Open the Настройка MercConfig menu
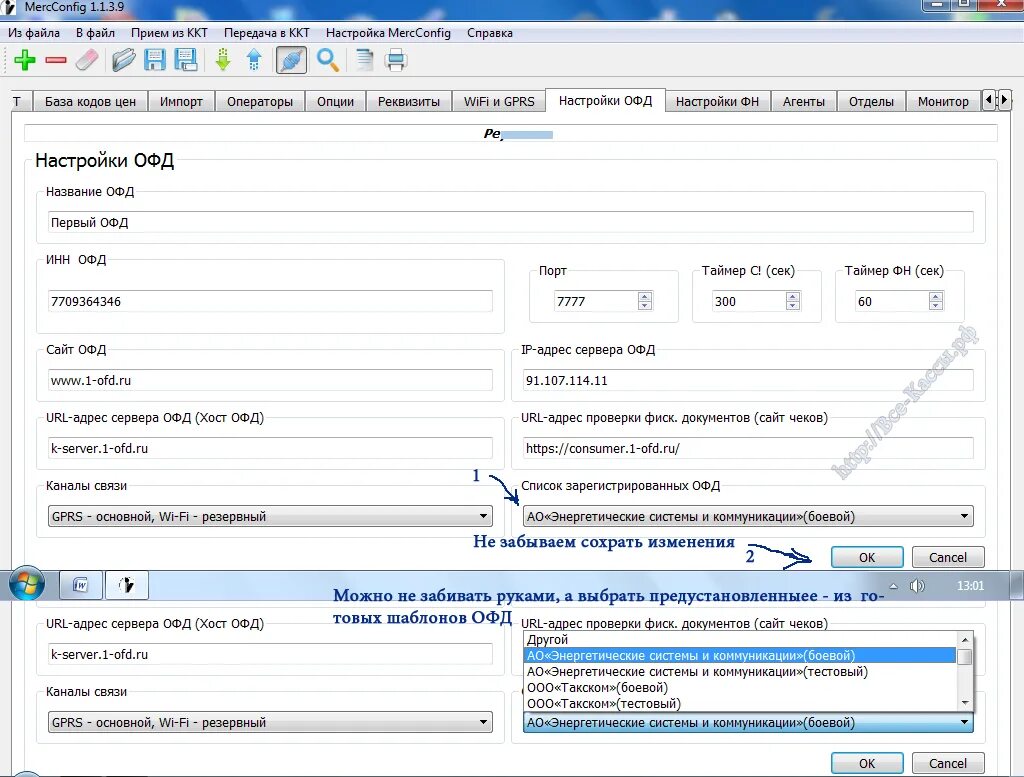This screenshot has width=1024, height=777. pos(388,33)
